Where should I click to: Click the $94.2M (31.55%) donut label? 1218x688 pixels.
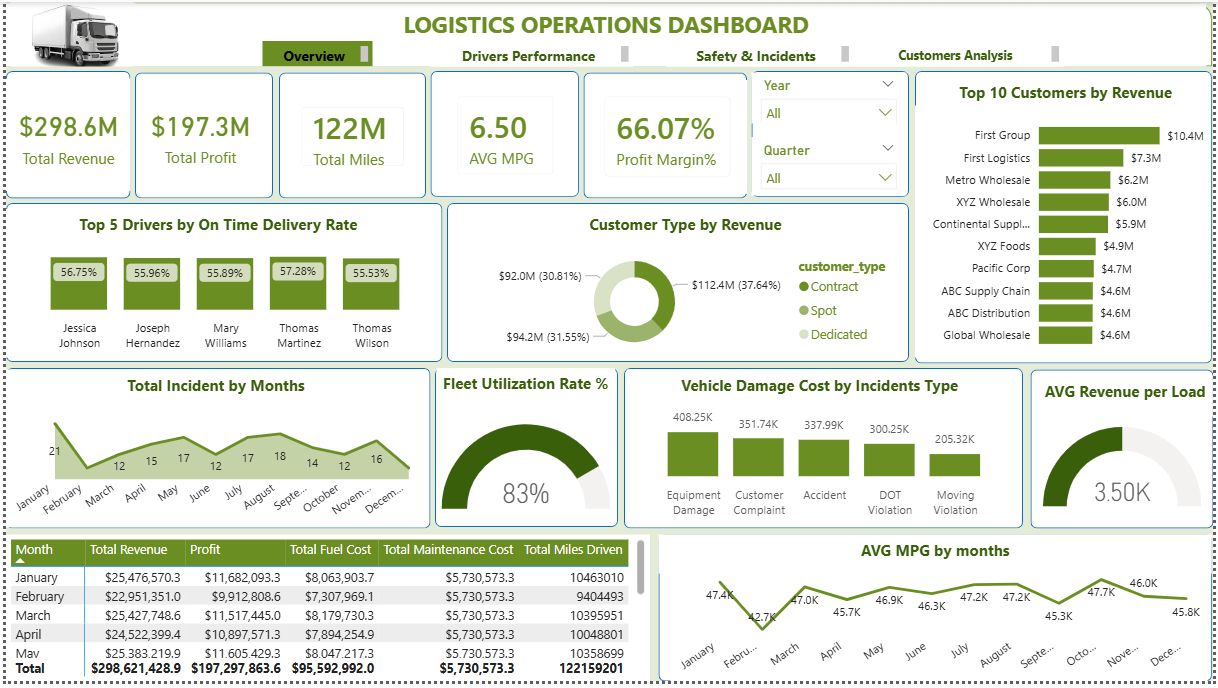(x=547, y=337)
